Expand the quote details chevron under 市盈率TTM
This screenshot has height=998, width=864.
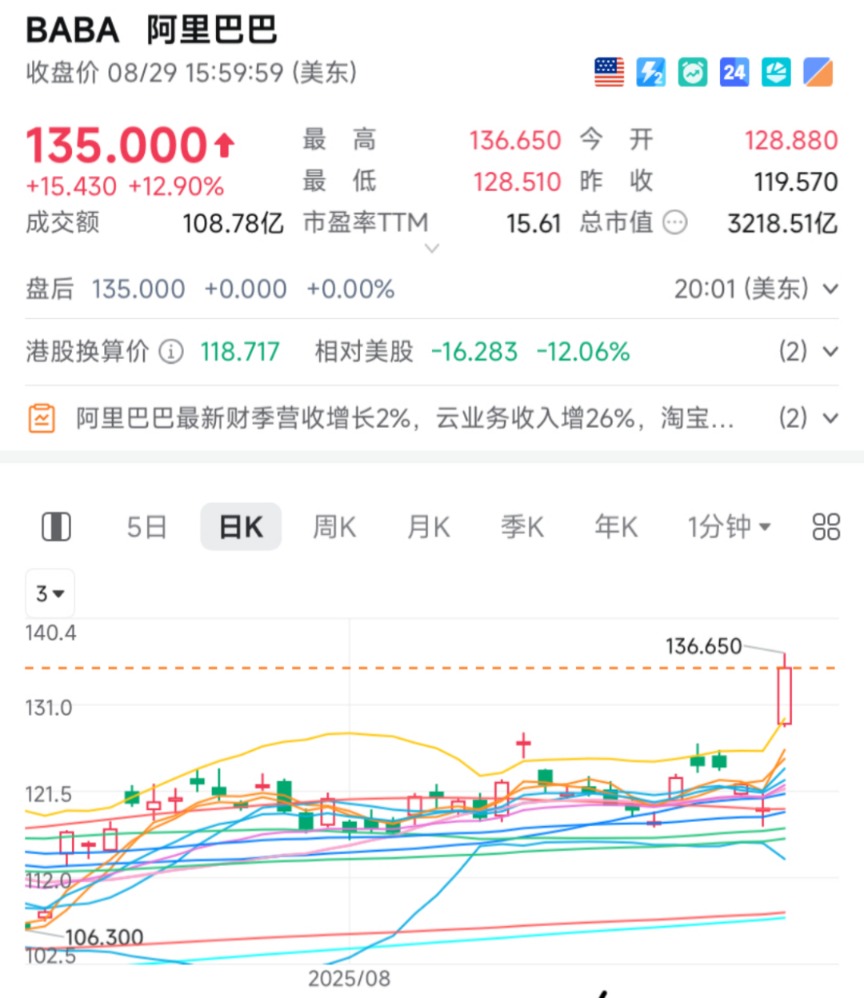pyautogui.click(x=432, y=248)
